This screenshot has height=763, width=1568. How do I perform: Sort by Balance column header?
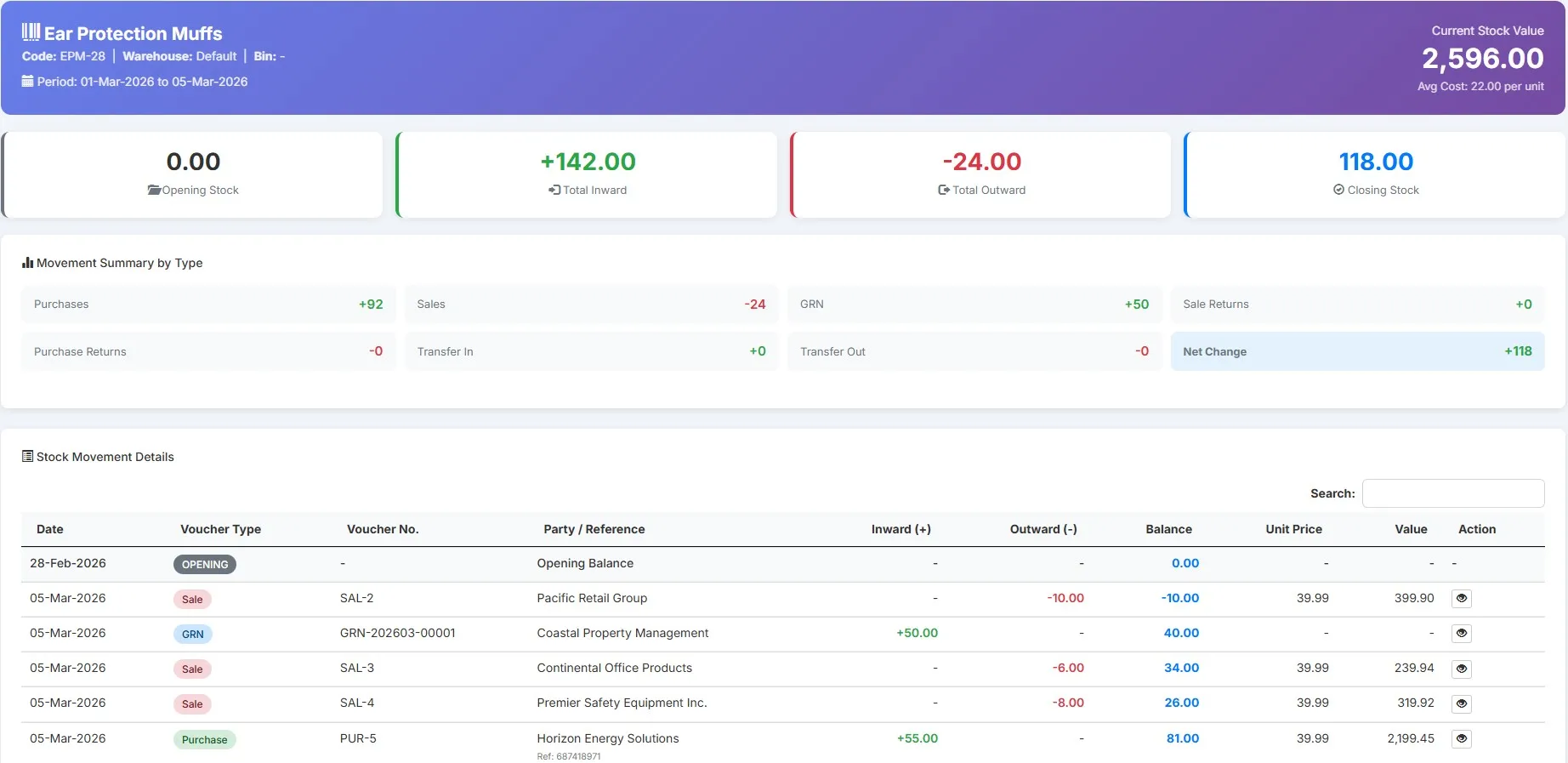click(1168, 529)
